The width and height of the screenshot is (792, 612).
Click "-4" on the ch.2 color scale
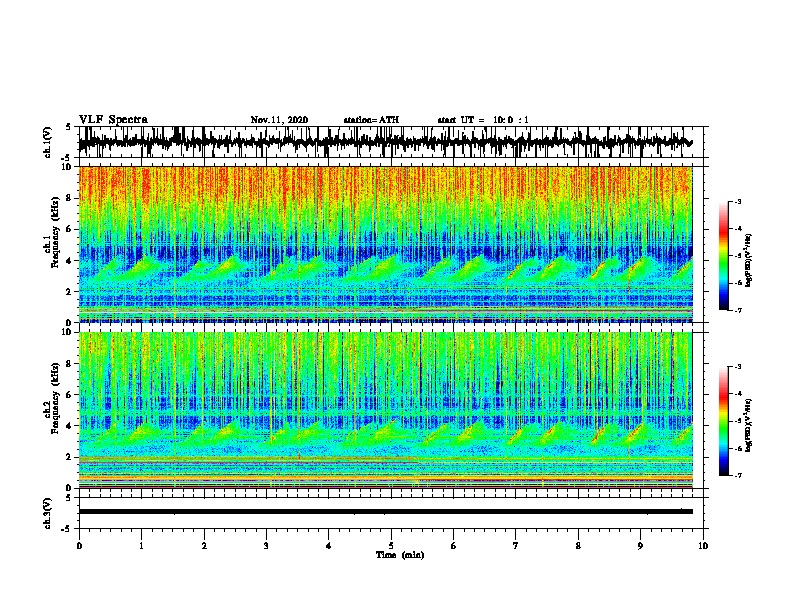[738, 394]
